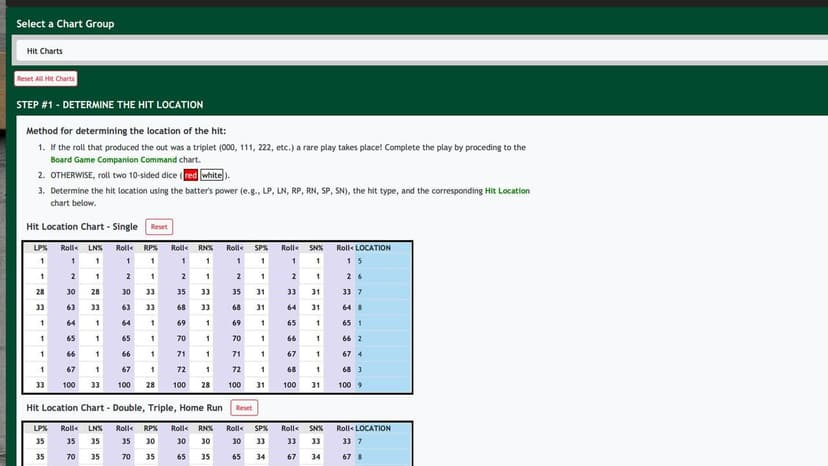The image size is (828, 466).
Task: Click SN% header in Double, Triple, Home Run chart
Action: (x=316, y=428)
